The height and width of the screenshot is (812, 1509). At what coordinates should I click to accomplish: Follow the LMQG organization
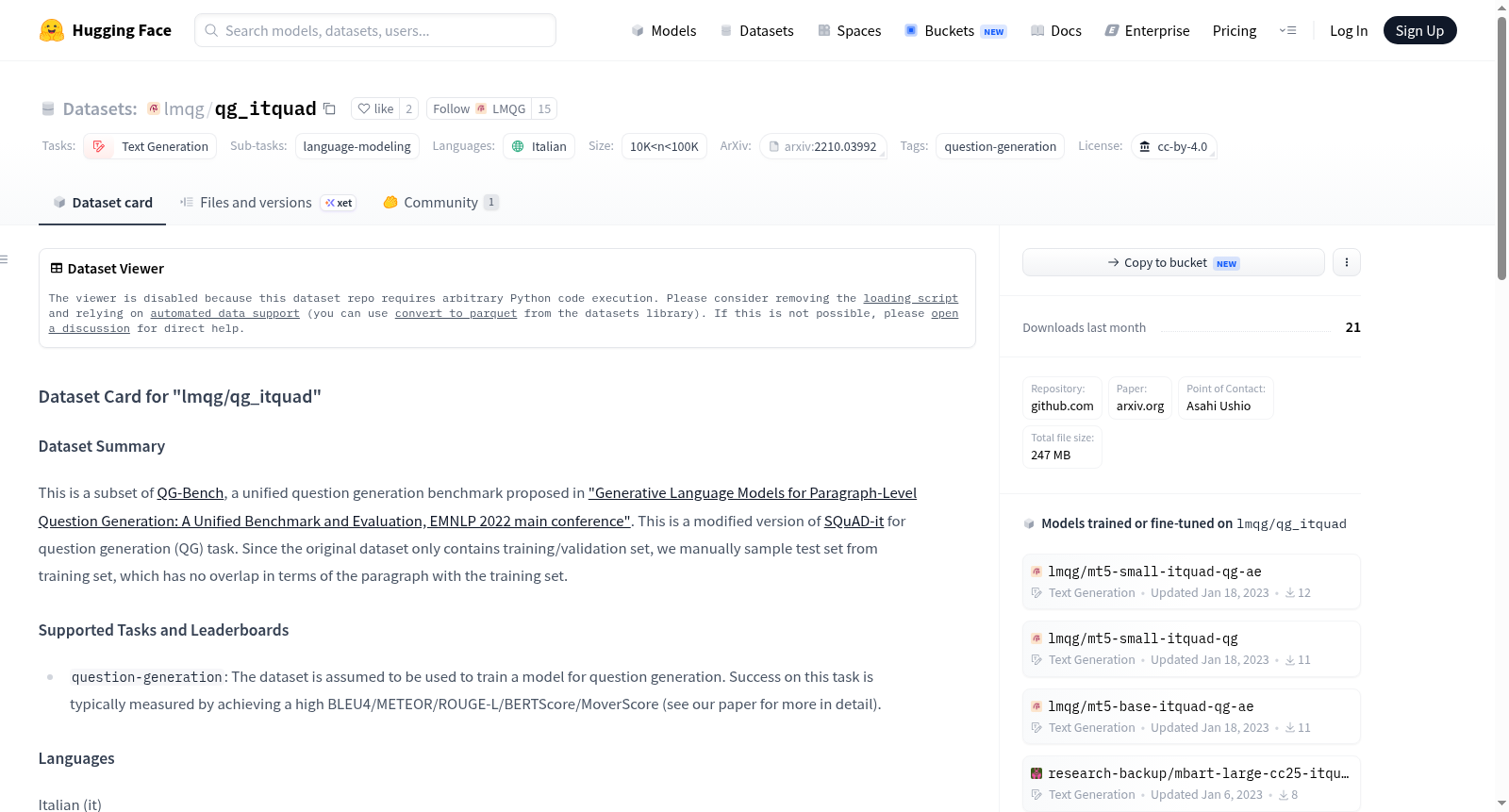(x=479, y=108)
